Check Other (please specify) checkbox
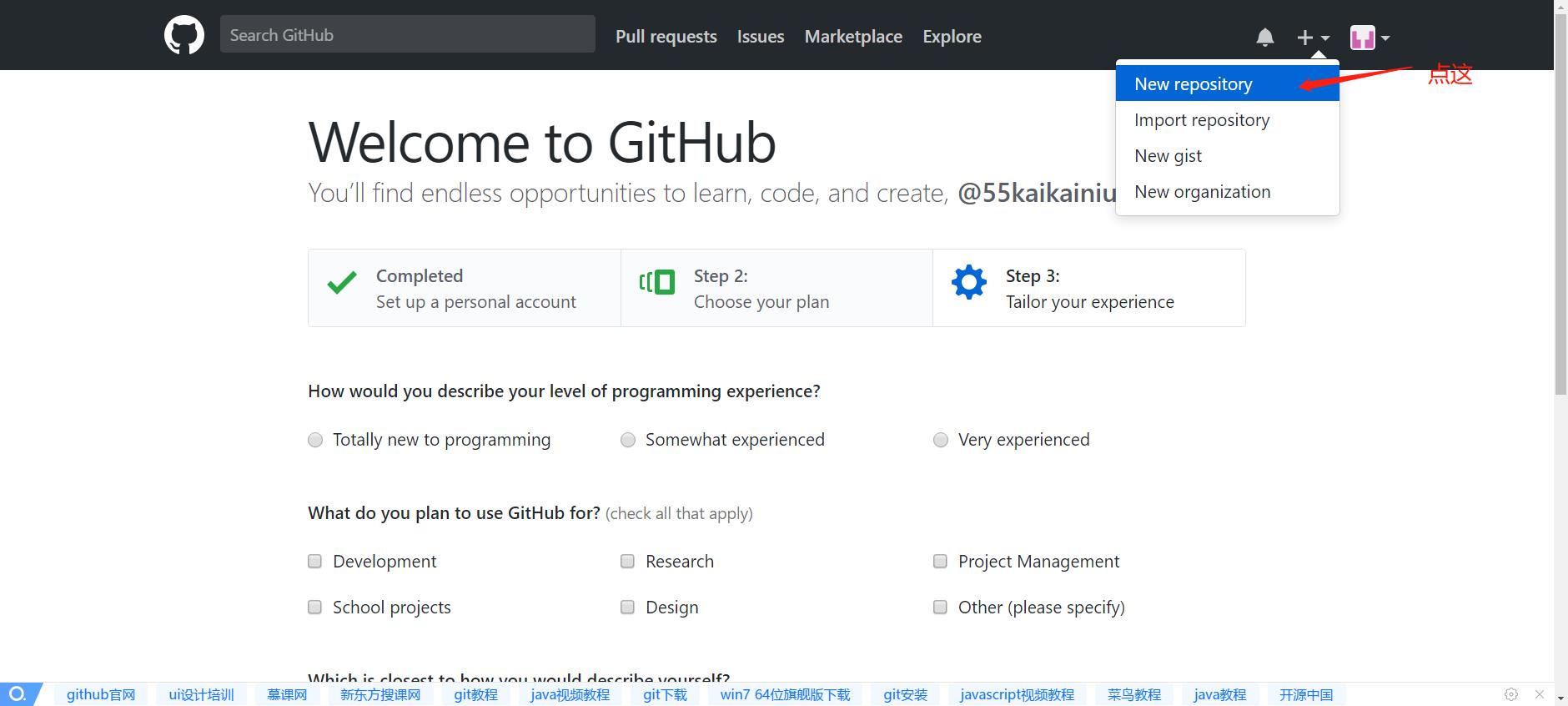The height and width of the screenshot is (706, 1568). click(940, 607)
